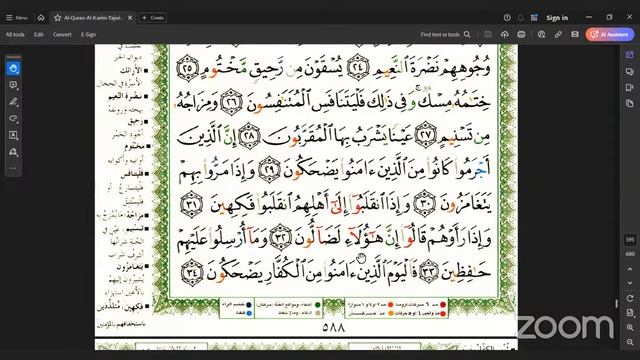This screenshot has height=360, width=640.
Task: Select the stamp/signature tool
Action: tap(13, 152)
